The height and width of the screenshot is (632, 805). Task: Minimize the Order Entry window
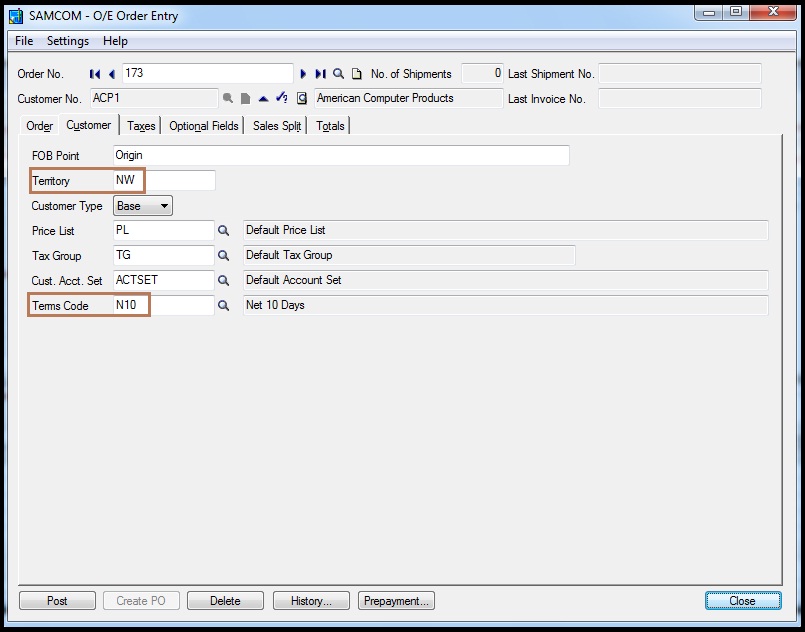pos(709,12)
